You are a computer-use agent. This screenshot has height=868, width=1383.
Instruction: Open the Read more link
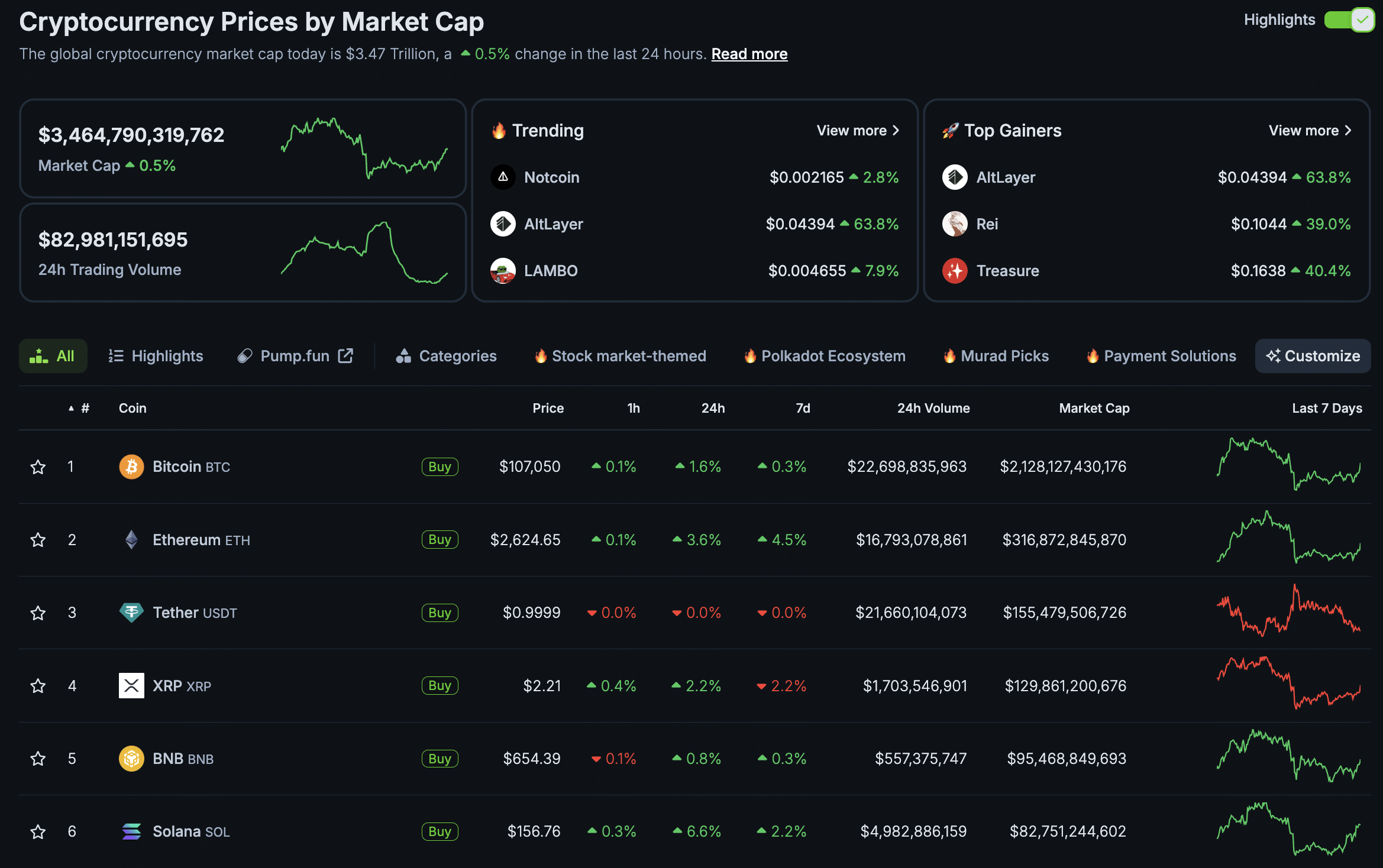tap(749, 54)
